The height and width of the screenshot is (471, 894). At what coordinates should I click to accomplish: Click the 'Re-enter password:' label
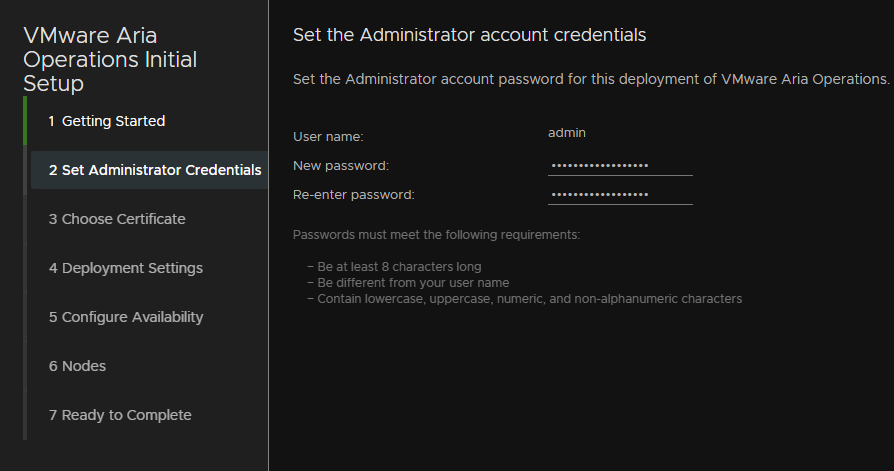(353, 195)
